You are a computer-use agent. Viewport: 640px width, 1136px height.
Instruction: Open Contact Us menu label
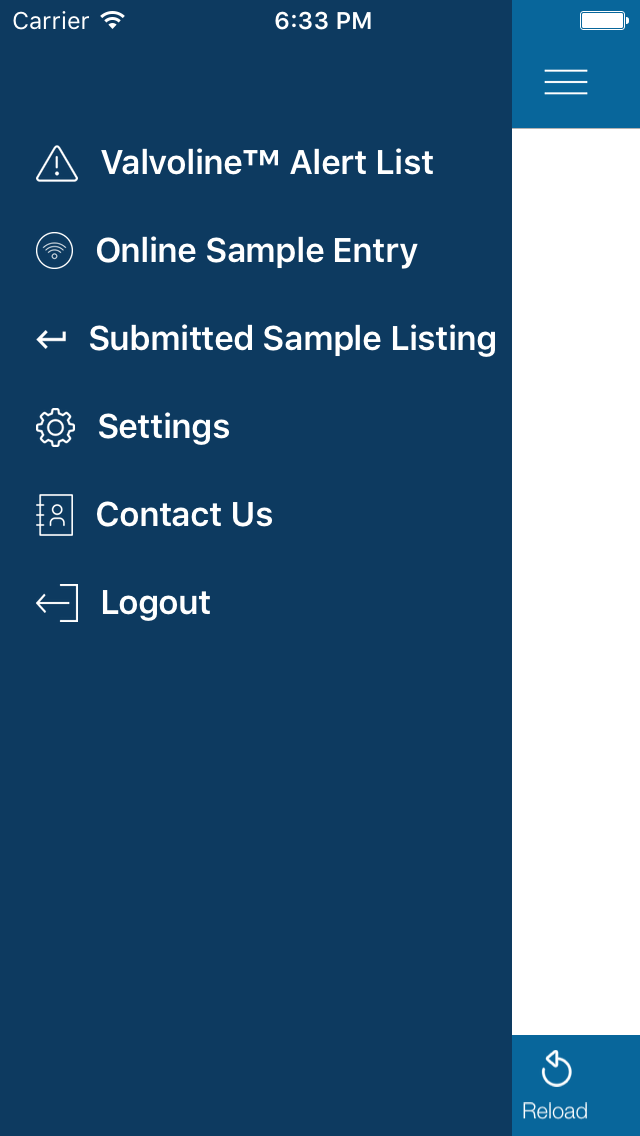point(184,514)
